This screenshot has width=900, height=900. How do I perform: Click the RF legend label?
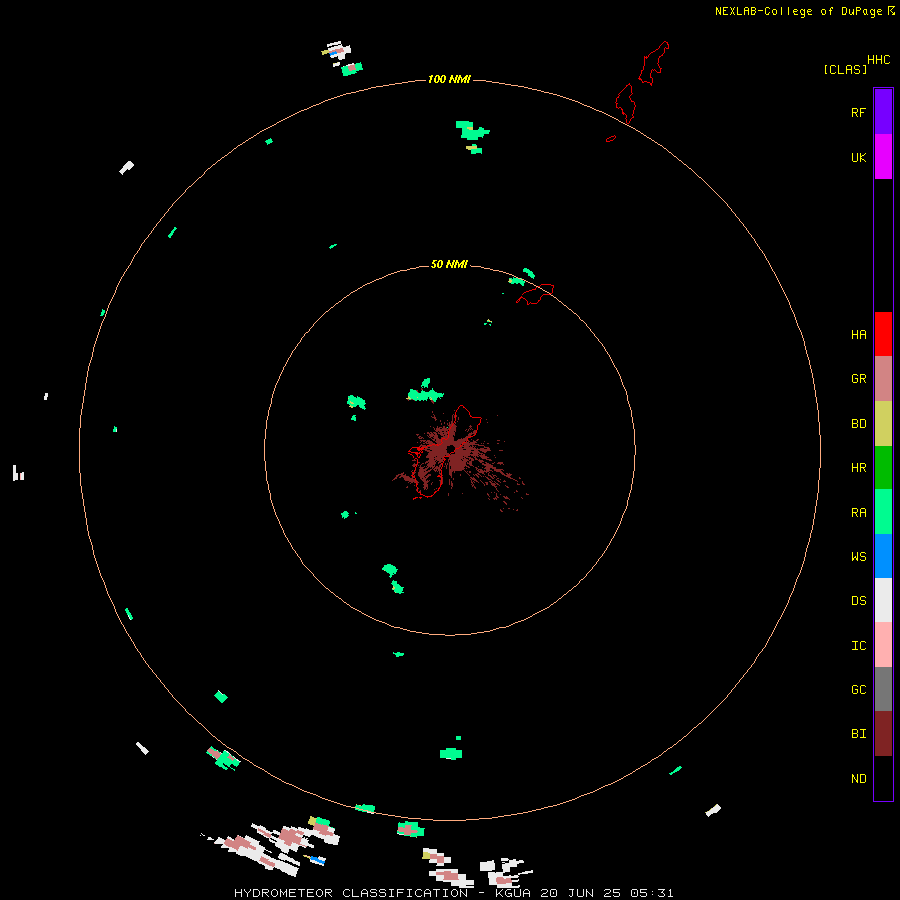[858, 112]
